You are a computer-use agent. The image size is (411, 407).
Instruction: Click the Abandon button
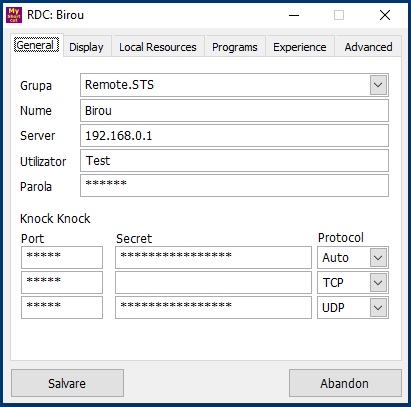pos(345,383)
